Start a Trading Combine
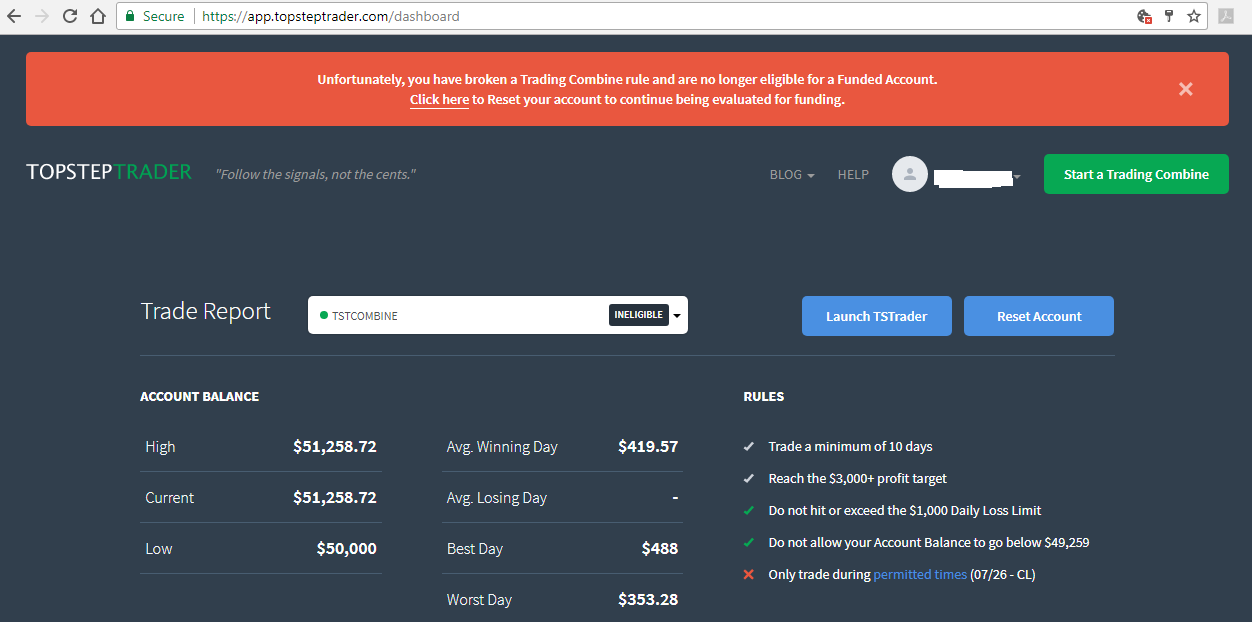 coord(1136,174)
